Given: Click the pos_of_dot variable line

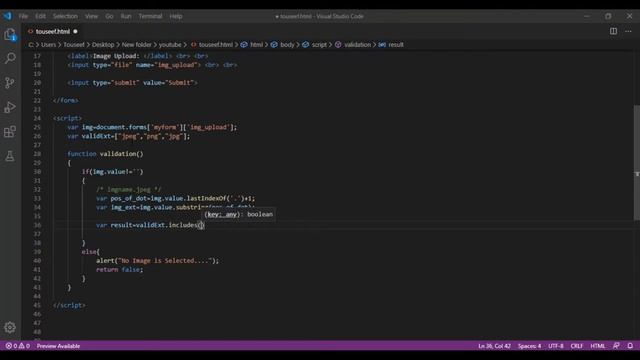Looking at the screenshot, I should point(176,198).
